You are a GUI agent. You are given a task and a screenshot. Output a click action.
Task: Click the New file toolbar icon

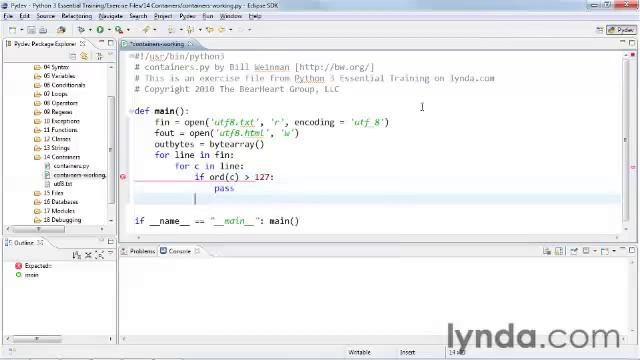(x=13, y=30)
